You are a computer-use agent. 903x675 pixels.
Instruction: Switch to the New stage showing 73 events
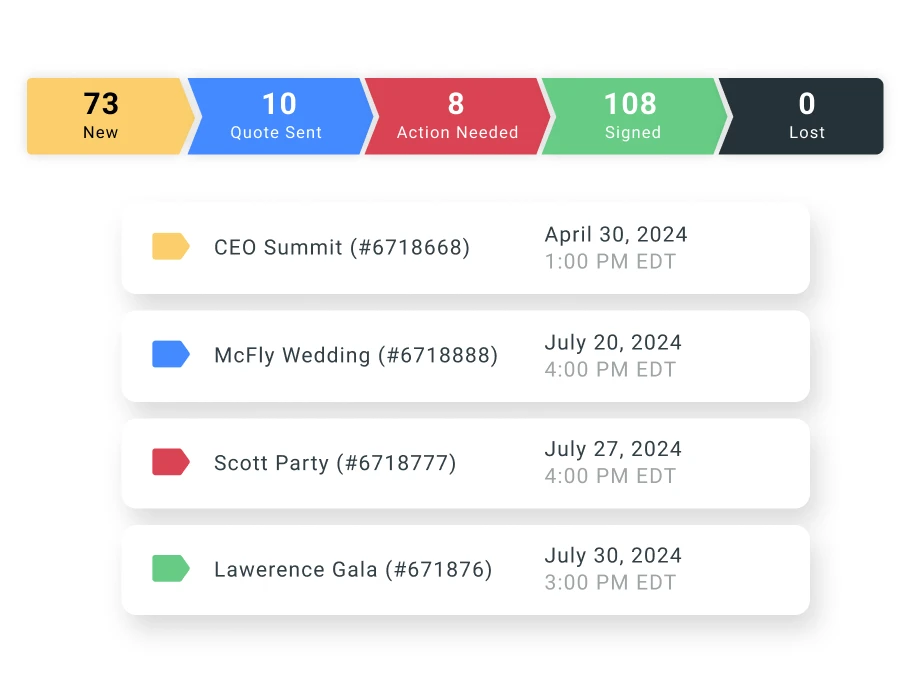[x=100, y=115]
